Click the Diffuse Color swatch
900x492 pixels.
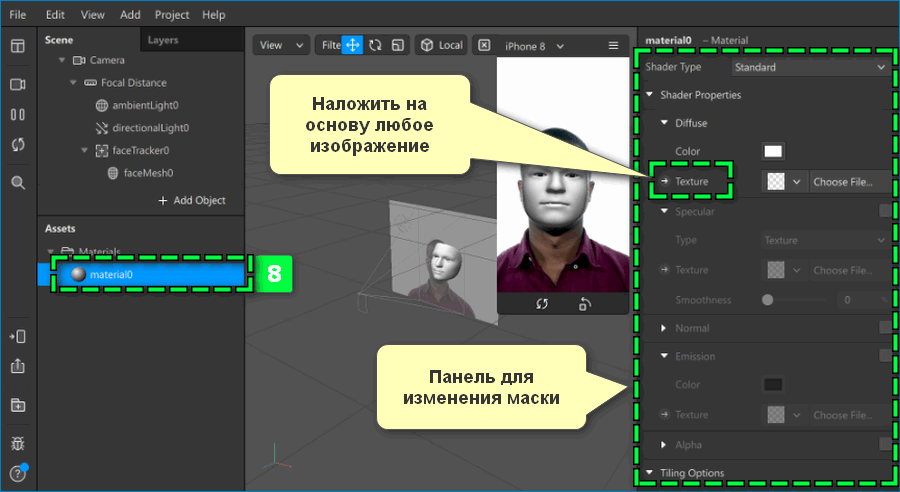pos(773,152)
